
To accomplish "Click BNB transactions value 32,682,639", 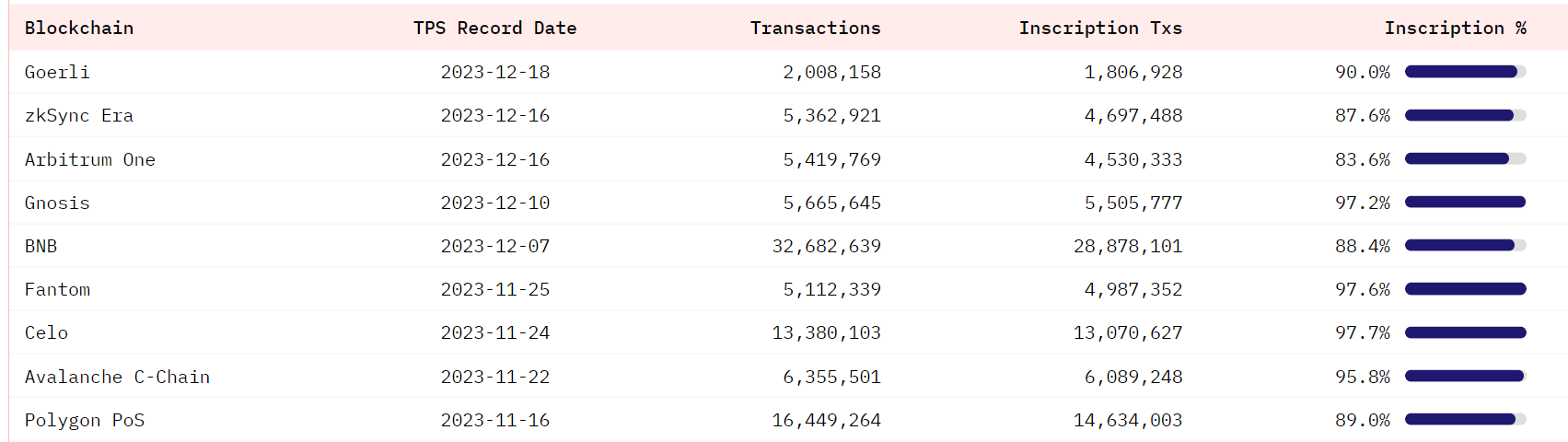I will pos(826,246).
